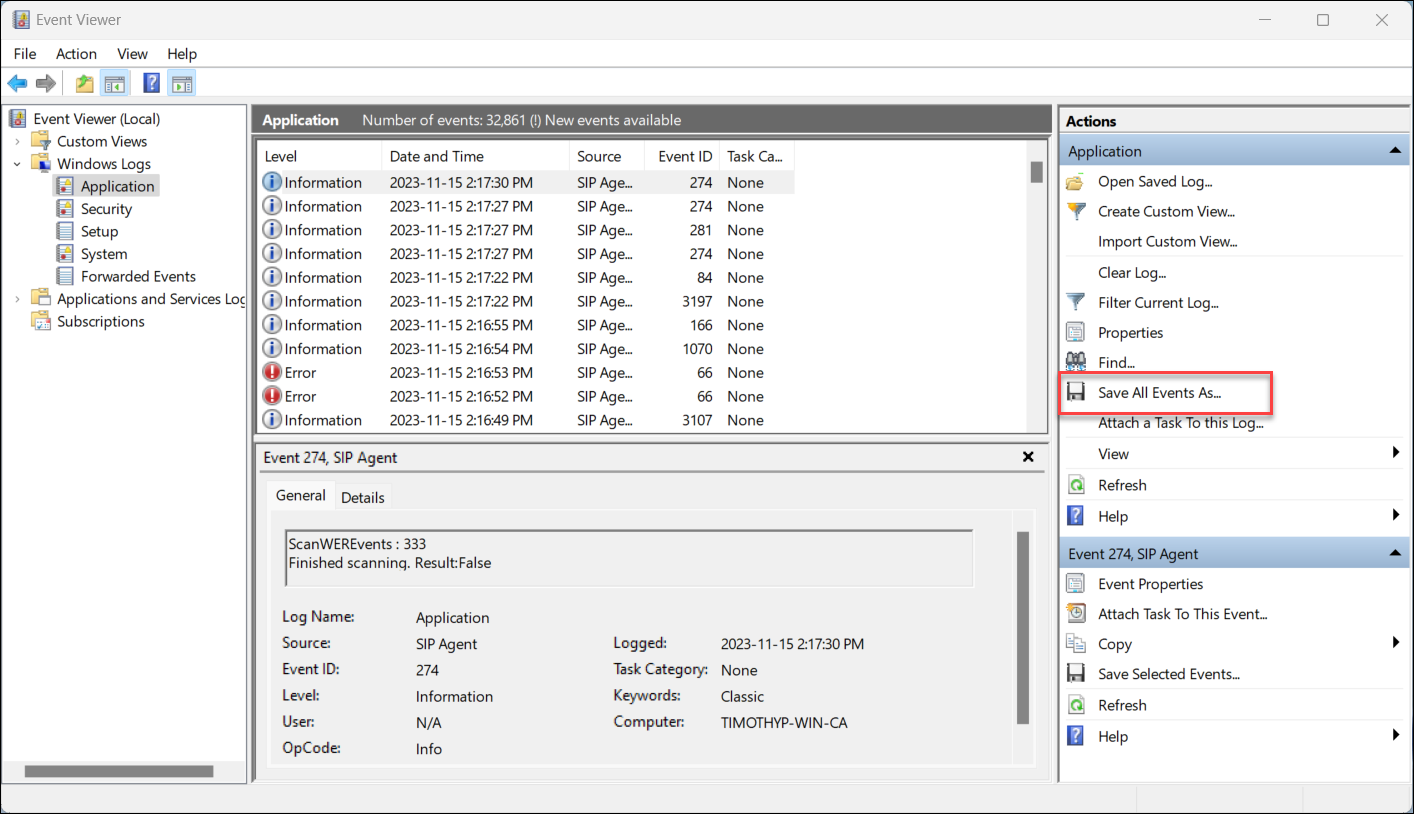
Task: Sort by the Date and Time column header
Action: pyautogui.click(x=476, y=156)
